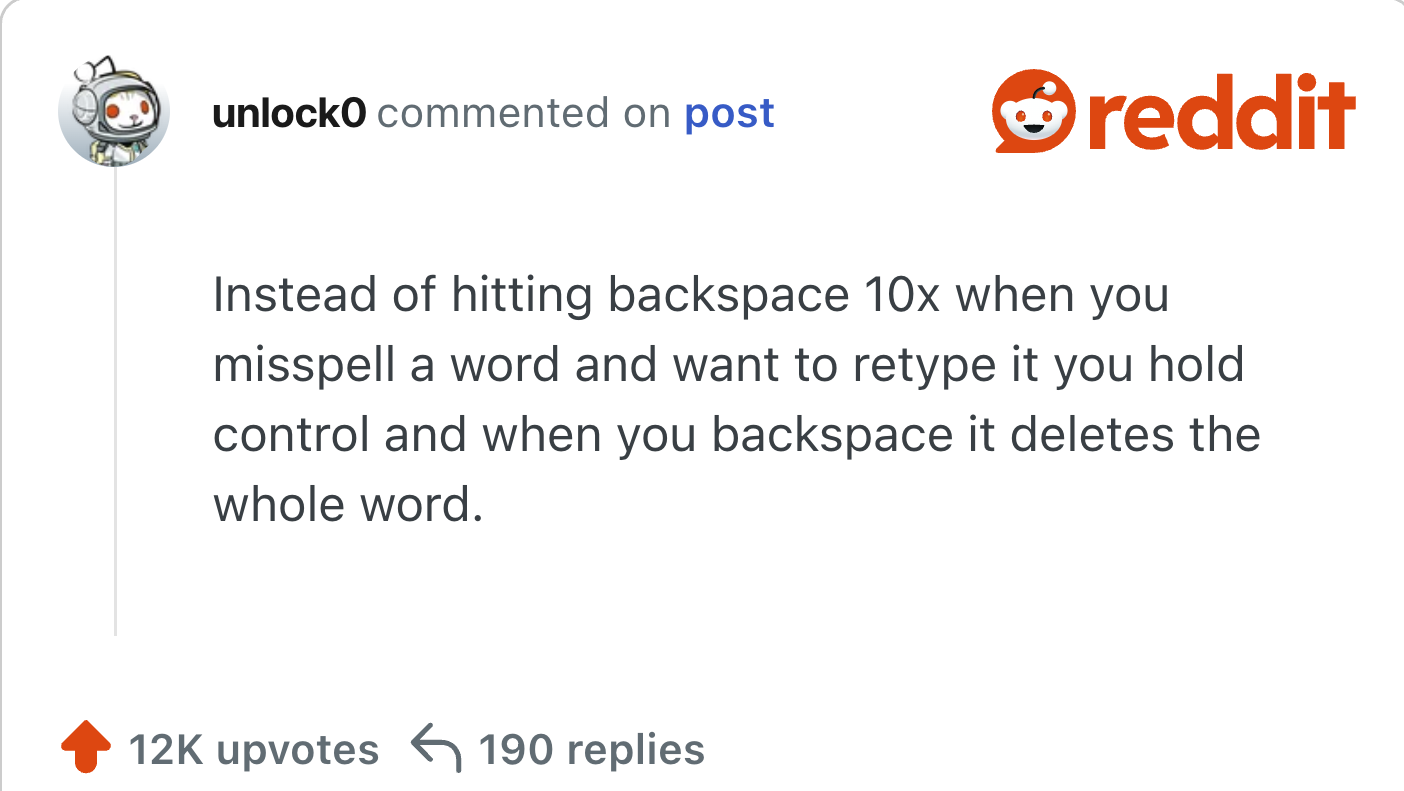Click the "12K upvotes" count
The image size is (1404, 791).
[x=253, y=749]
